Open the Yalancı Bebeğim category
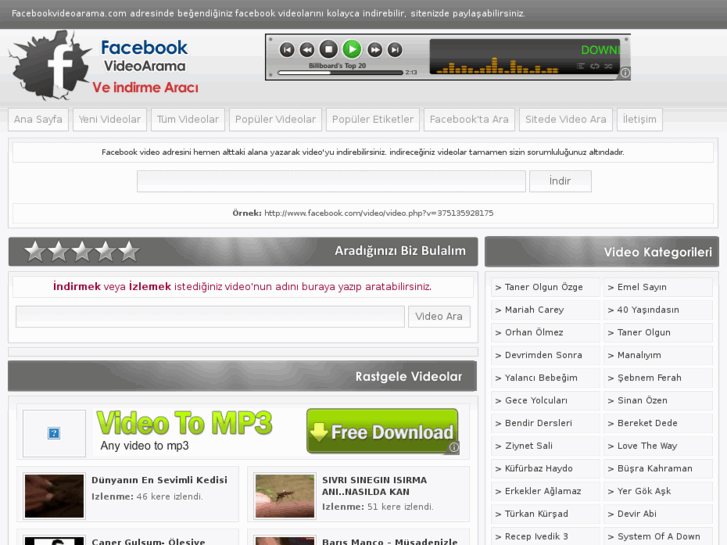Image resolution: width=727 pixels, height=545 pixels. pyautogui.click(x=546, y=378)
